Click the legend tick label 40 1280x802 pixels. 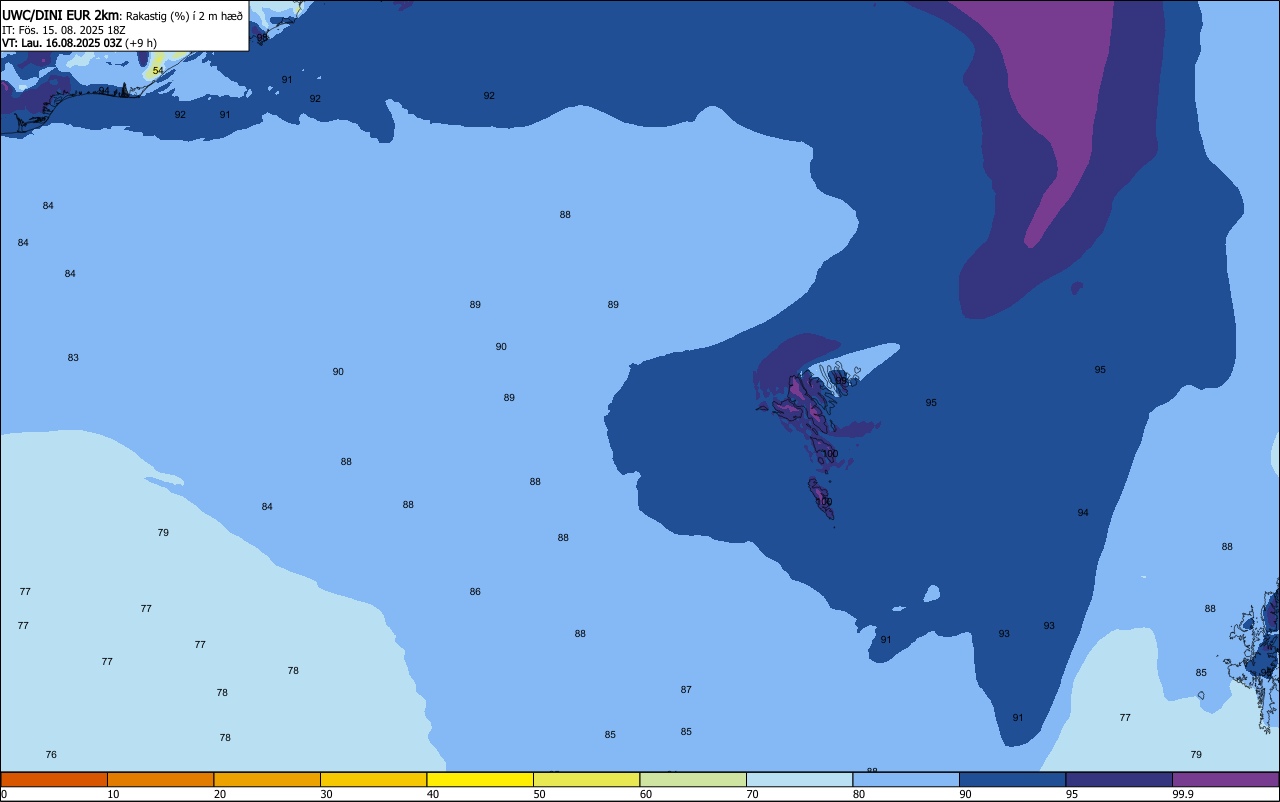click(x=433, y=794)
